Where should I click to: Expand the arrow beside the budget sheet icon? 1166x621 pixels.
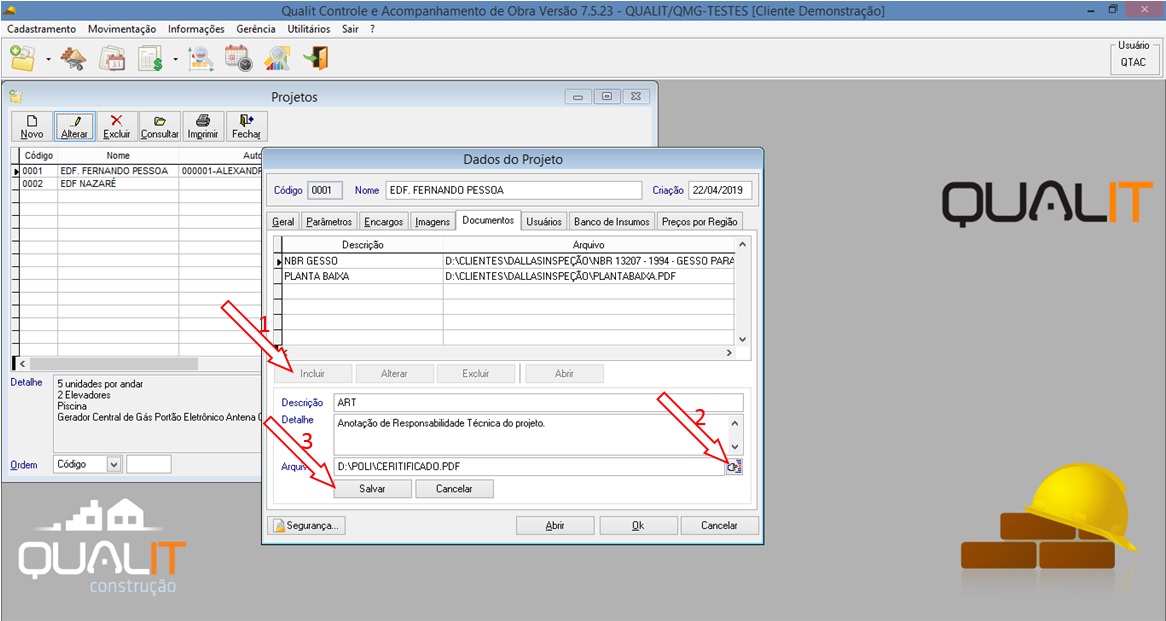click(175, 59)
